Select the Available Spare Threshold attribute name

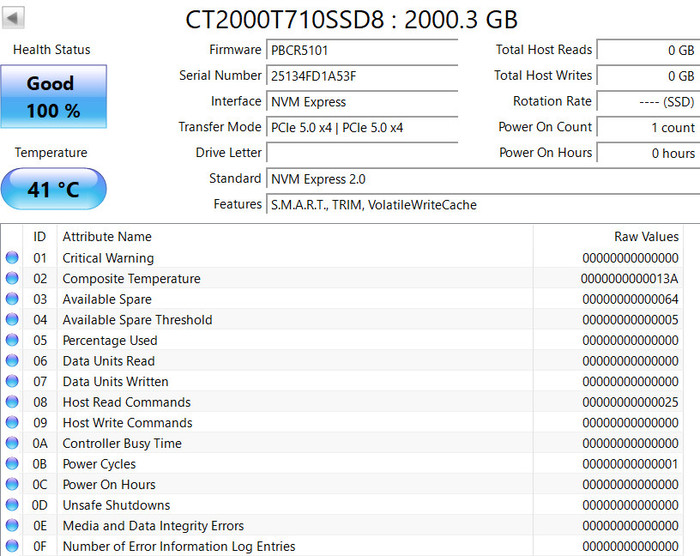tap(137, 320)
